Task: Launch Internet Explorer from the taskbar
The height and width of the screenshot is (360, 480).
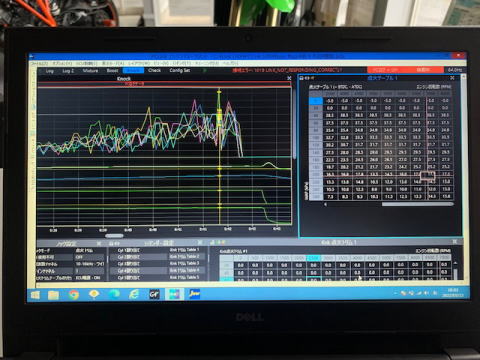Action: (x=134, y=294)
